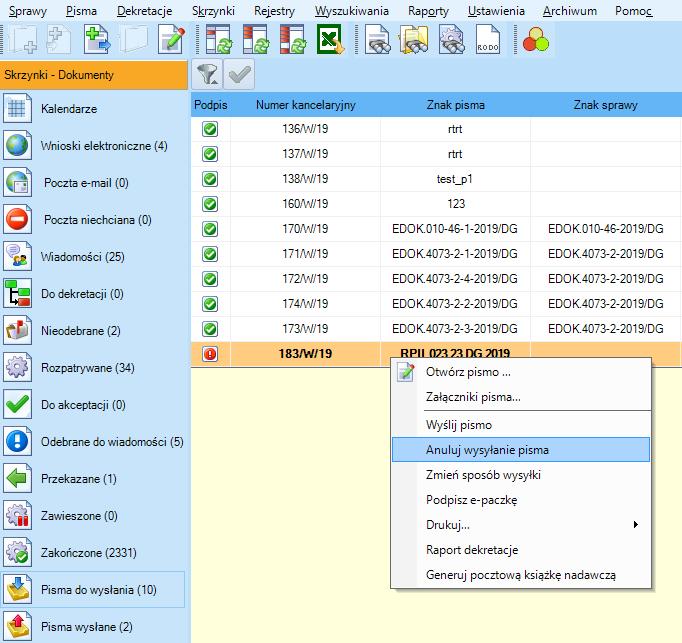The width and height of the screenshot is (682, 643).
Task: Open Pisma do wysłania (10) box
Action: (94, 589)
